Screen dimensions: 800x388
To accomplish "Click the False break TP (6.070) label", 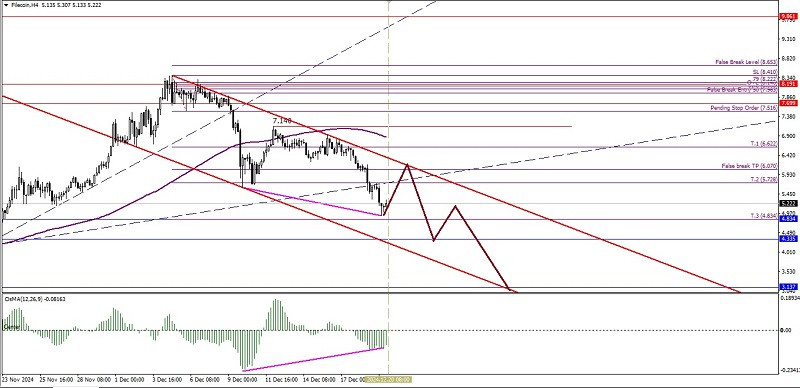I will click(749, 166).
